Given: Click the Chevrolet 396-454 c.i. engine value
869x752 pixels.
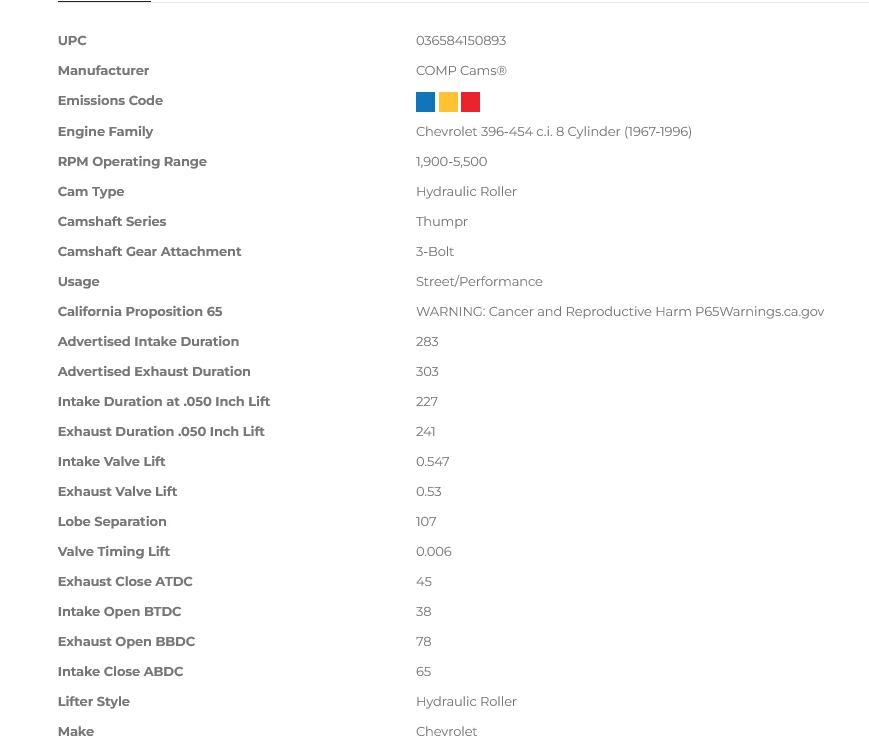Looking at the screenshot, I should pyautogui.click(x=553, y=132).
